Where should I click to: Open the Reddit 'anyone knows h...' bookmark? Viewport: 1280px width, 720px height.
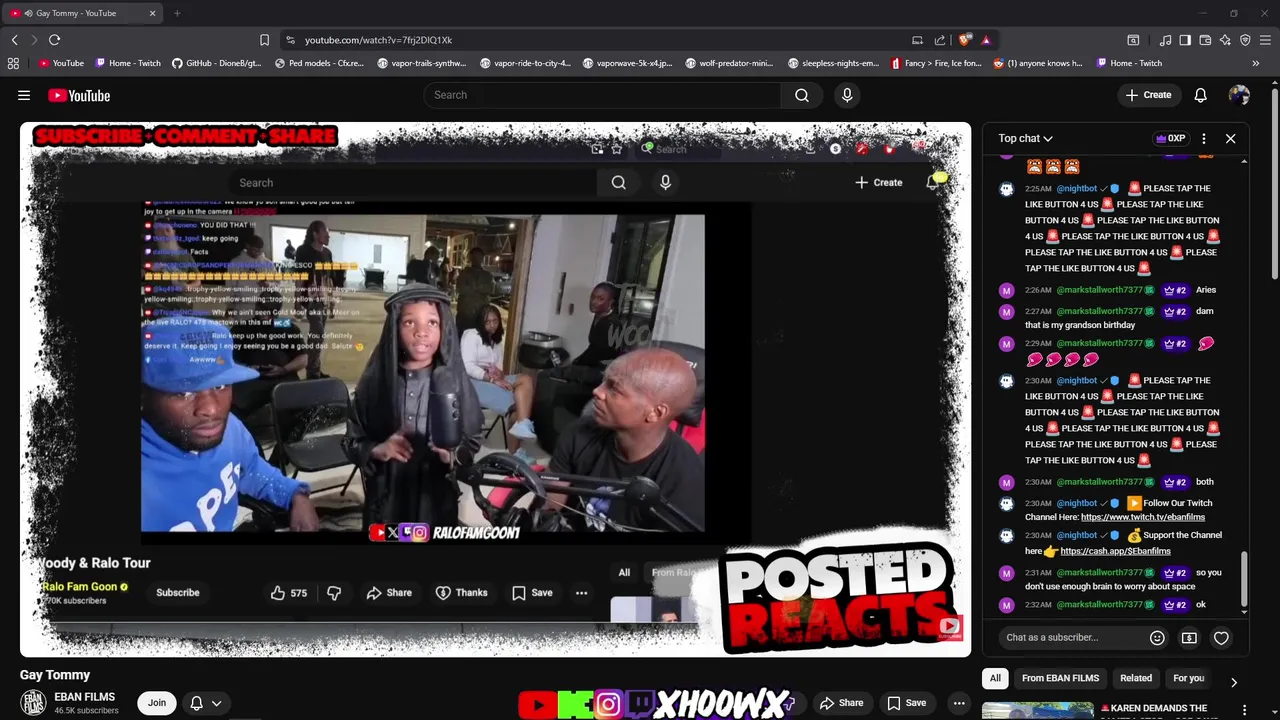[1038, 63]
